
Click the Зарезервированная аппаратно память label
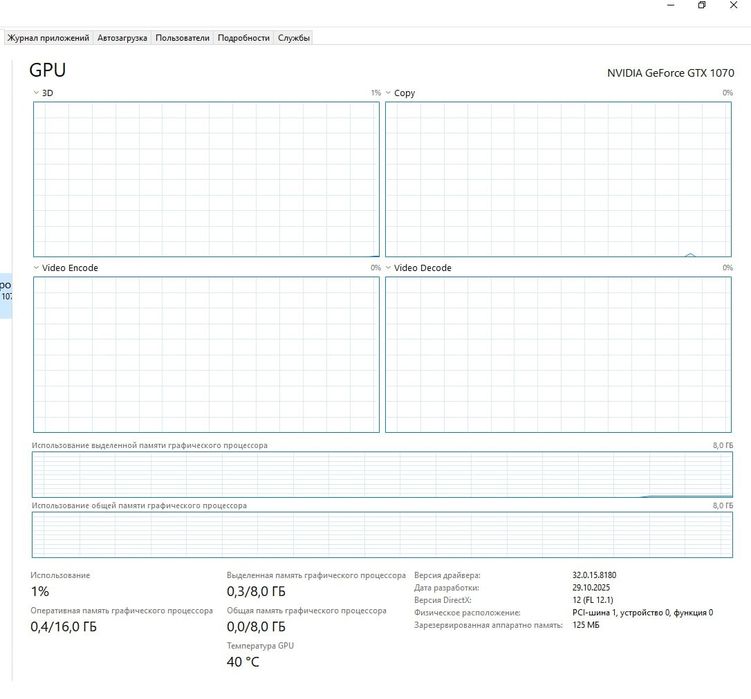(x=488, y=625)
